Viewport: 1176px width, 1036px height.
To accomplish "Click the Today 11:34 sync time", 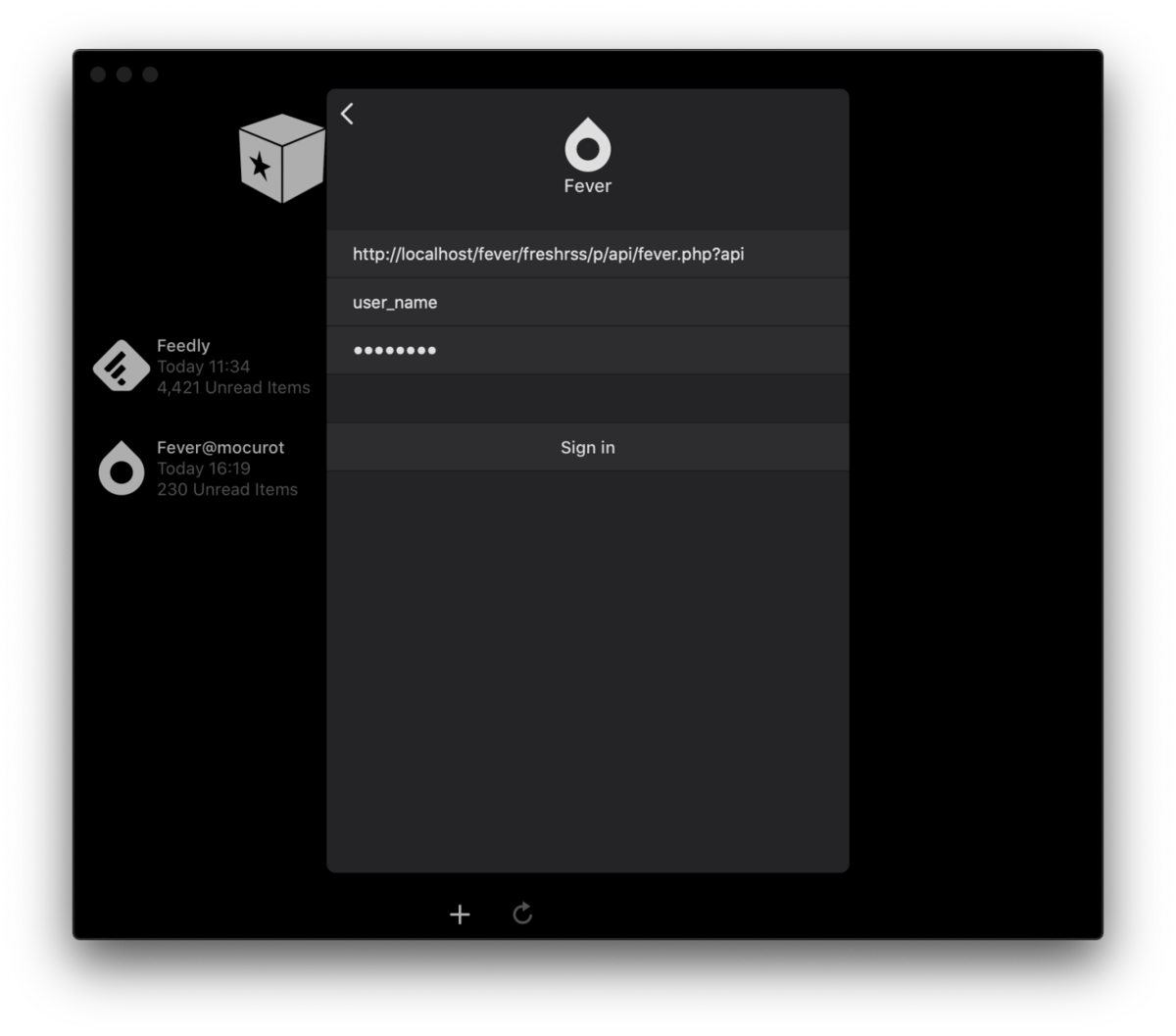I will 204,367.
